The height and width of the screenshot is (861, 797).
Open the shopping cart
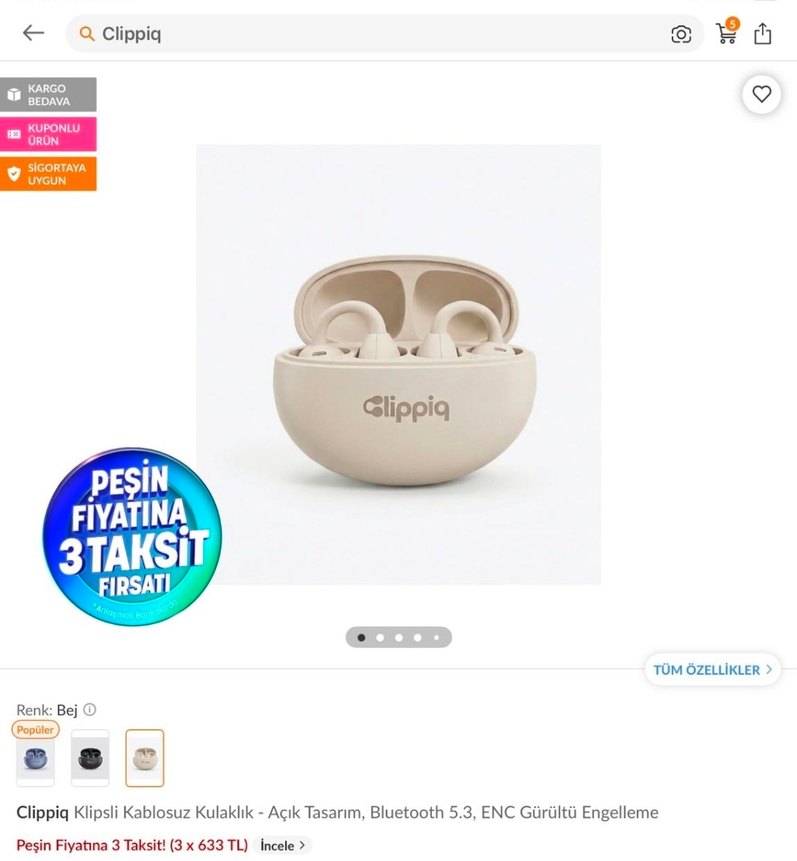(x=727, y=32)
